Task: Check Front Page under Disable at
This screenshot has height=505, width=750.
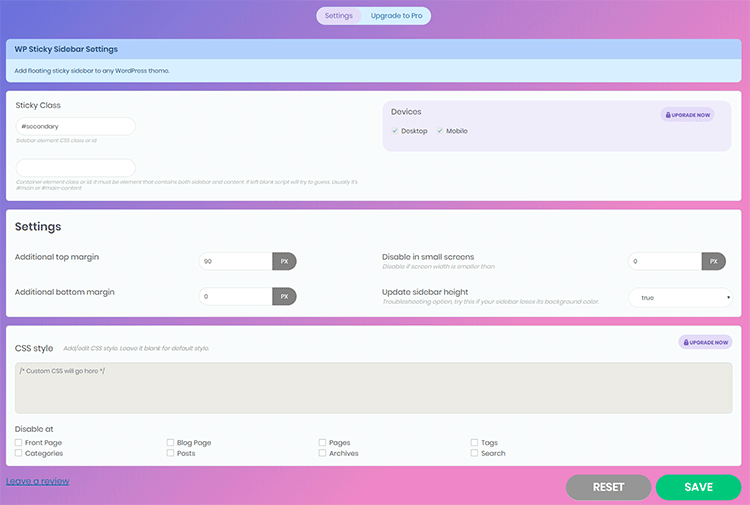Action: [18, 442]
